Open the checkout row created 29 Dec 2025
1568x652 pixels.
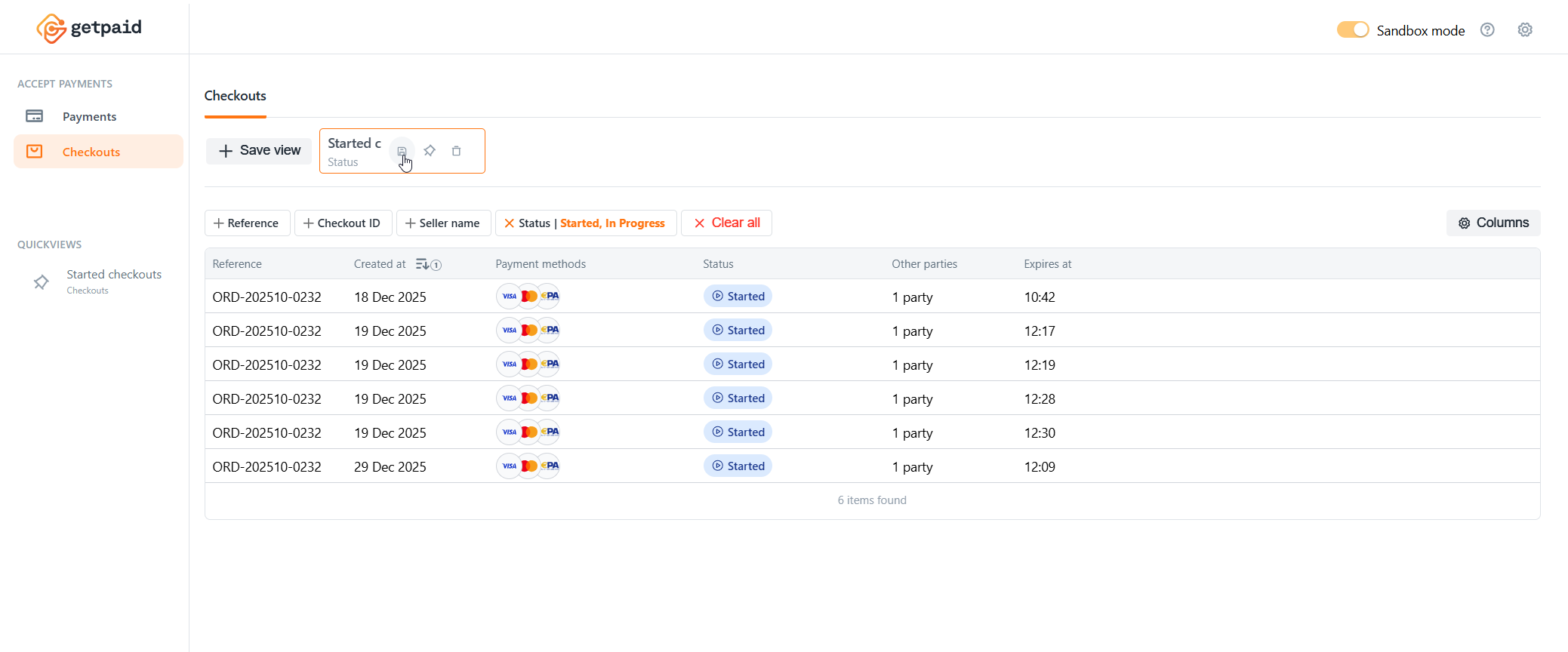(x=872, y=466)
